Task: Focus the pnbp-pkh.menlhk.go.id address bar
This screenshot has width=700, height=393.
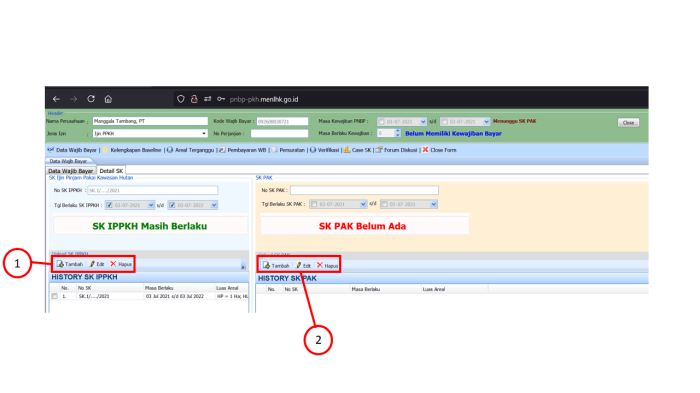Action: click(264, 99)
